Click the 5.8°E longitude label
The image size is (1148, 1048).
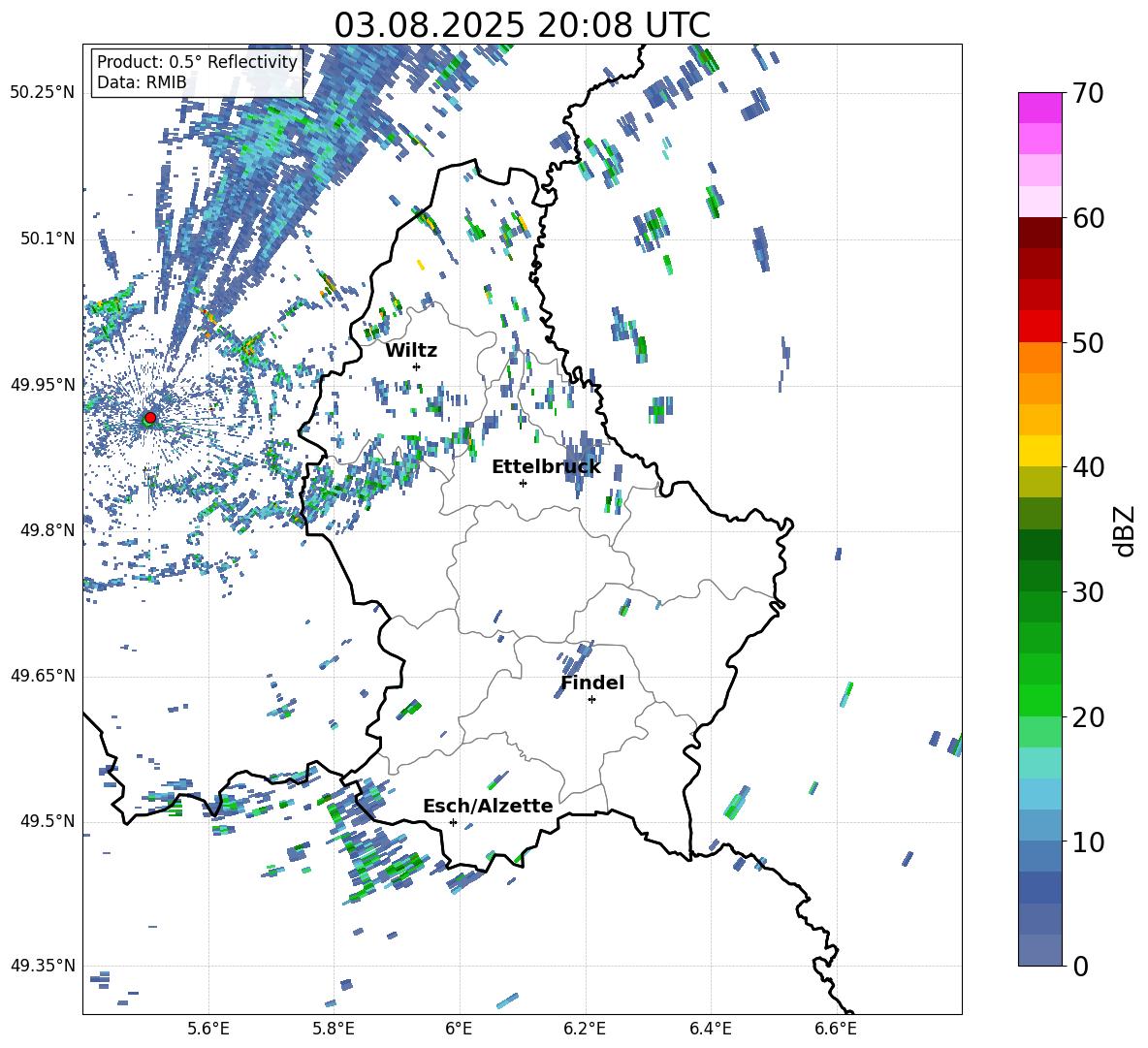click(334, 1029)
